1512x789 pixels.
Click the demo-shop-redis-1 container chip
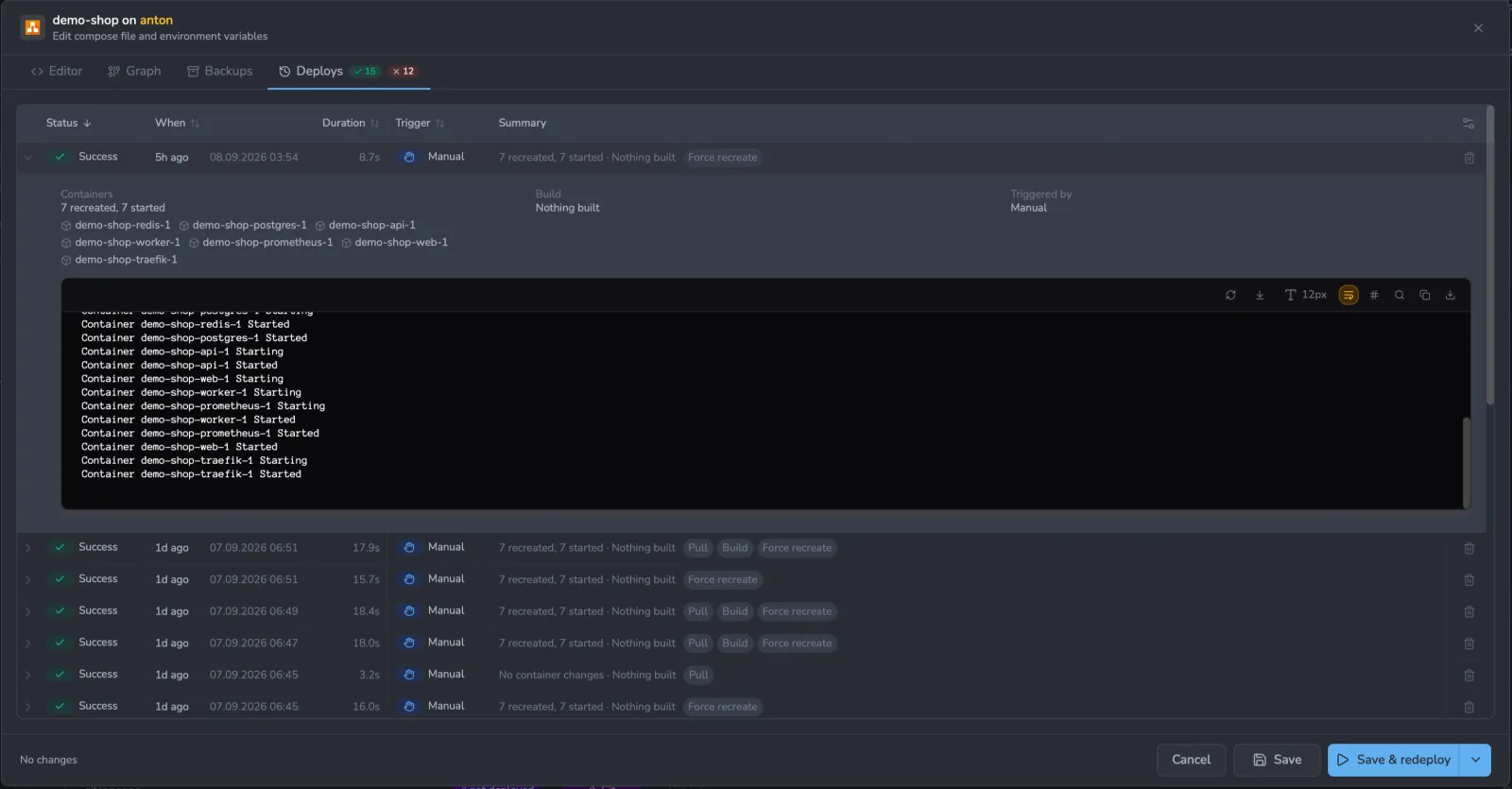[116, 225]
